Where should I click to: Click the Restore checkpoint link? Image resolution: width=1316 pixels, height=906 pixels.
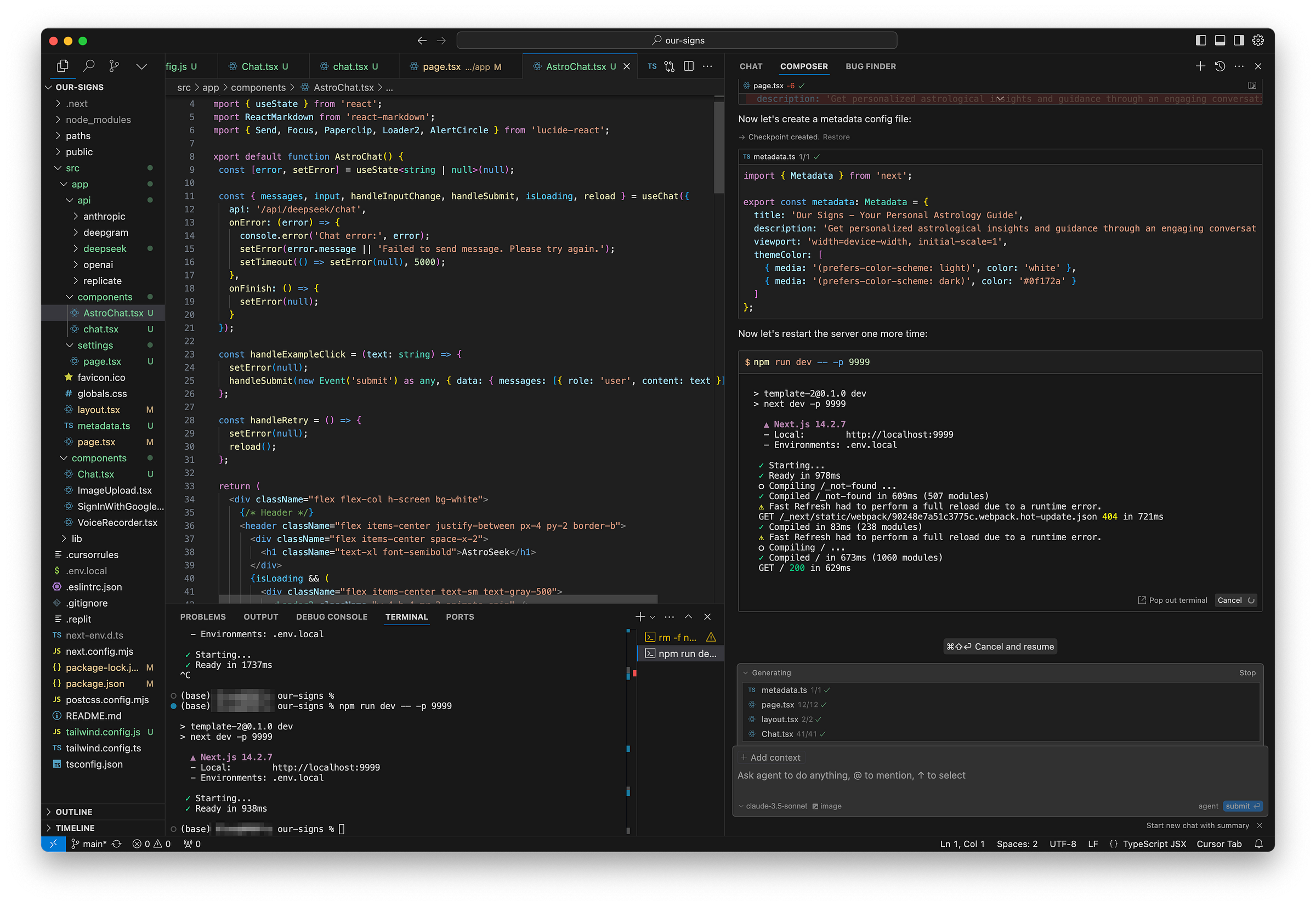836,137
